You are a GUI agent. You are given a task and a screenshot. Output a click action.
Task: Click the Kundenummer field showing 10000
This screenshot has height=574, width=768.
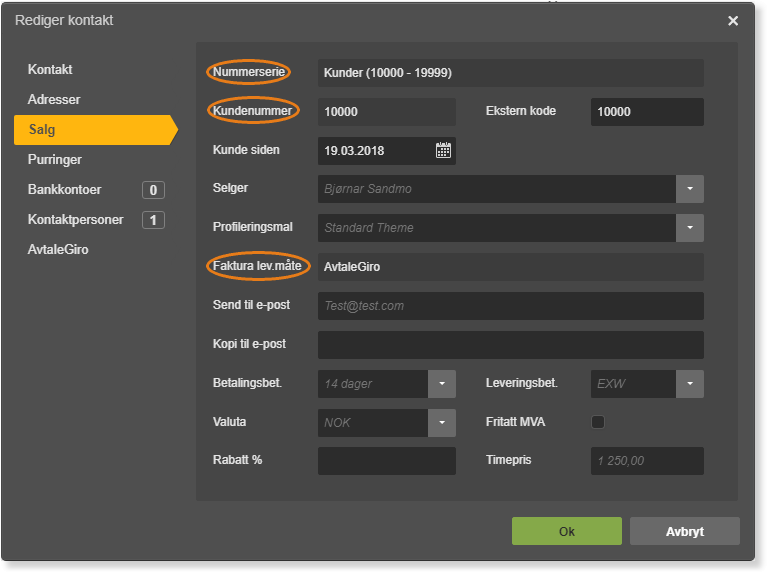pos(387,112)
